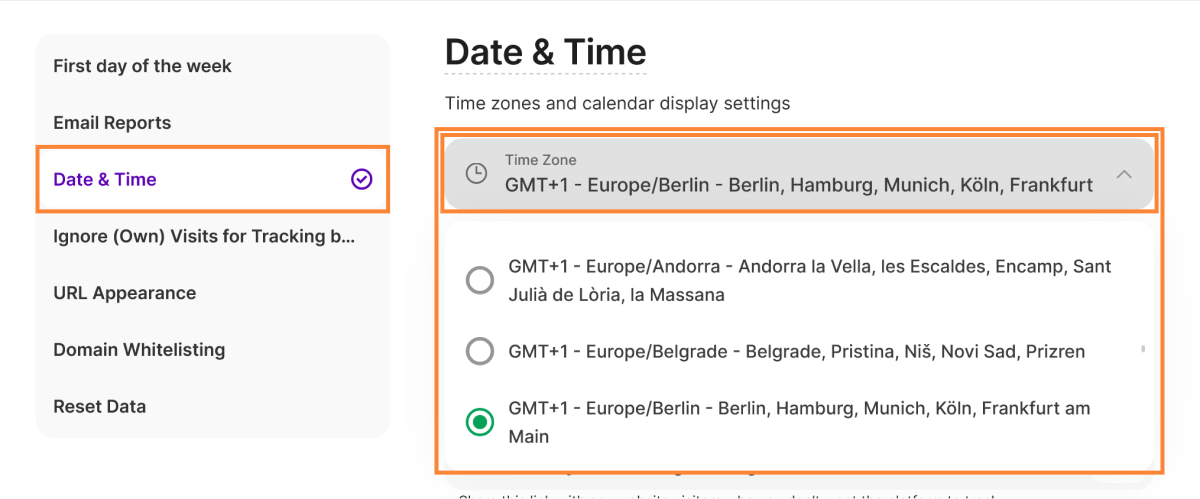Open Domain Whitelisting settings
The image size is (1200, 499).
[x=139, y=350]
